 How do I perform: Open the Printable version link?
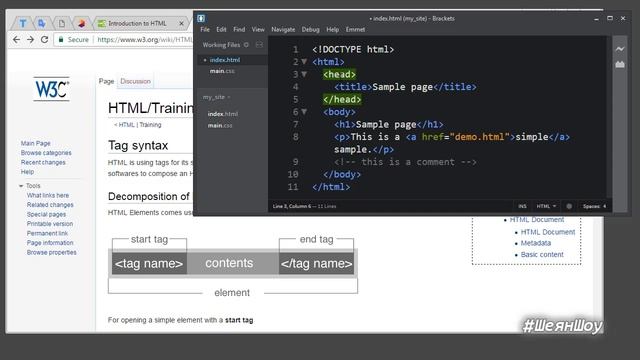pyautogui.click(x=50, y=224)
